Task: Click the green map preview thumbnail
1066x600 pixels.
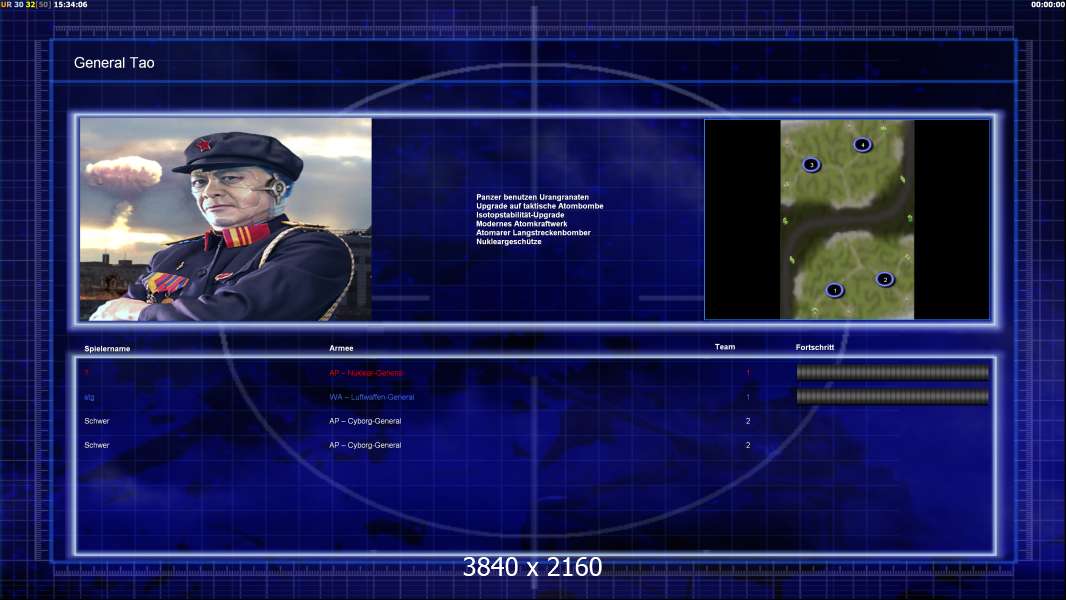Action: tap(847, 219)
